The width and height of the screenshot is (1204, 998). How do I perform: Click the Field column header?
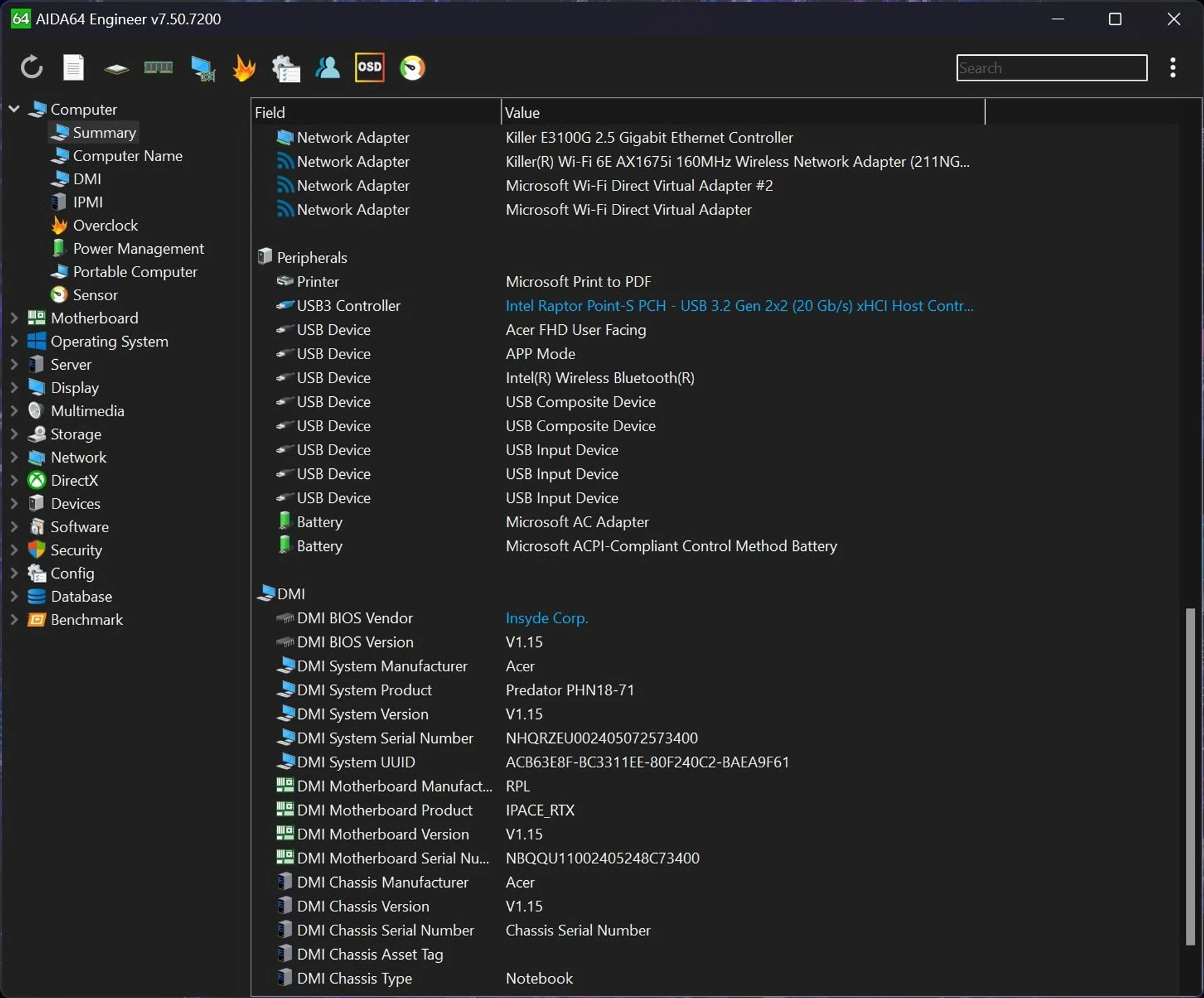pyautogui.click(x=376, y=112)
